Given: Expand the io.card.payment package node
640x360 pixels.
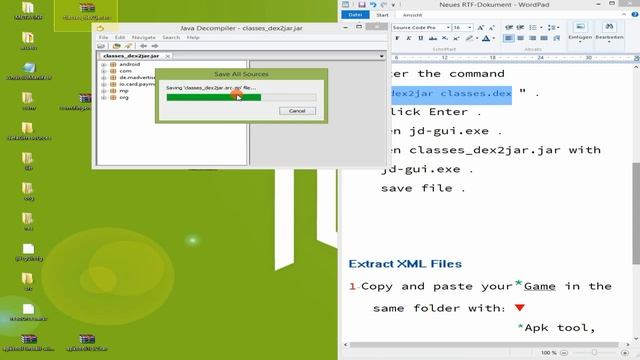Looking at the screenshot, I should pos(104,84).
